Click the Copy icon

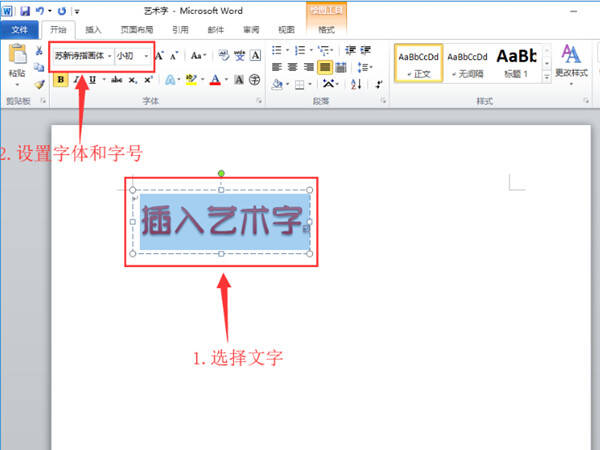39,67
